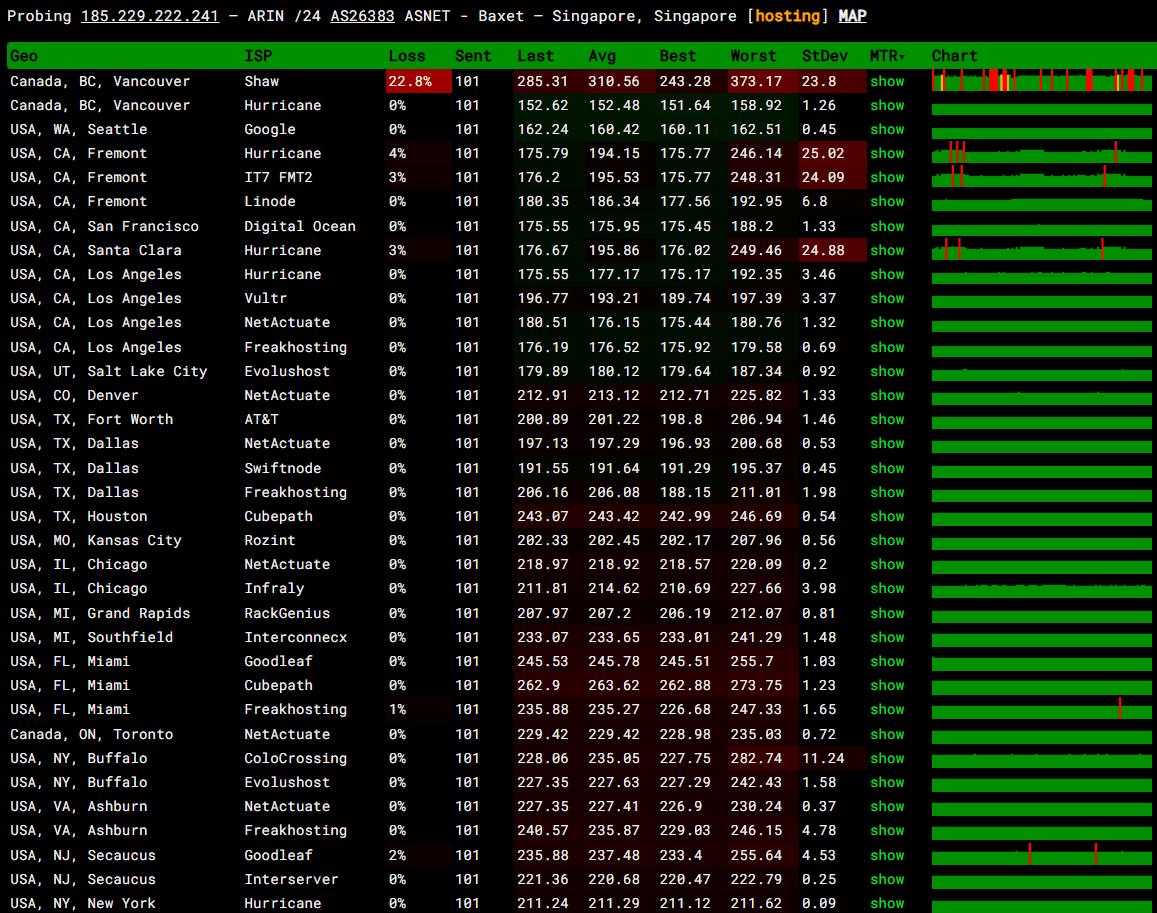Show MTR for Los Angeles NetActuate row
The width and height of the screenshot is (1157, 913).
tap(887, 323)
